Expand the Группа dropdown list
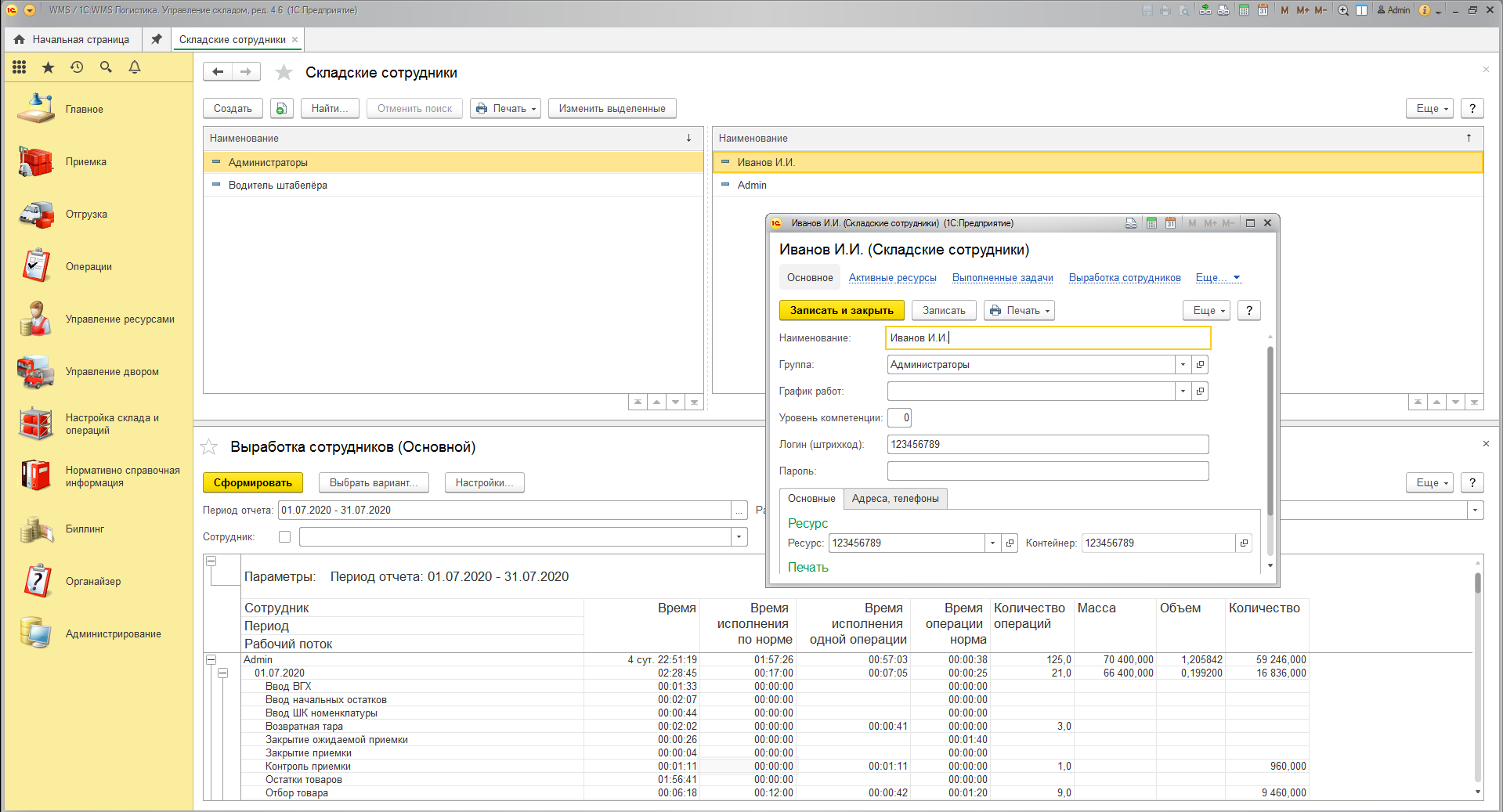 point(1183,365)
